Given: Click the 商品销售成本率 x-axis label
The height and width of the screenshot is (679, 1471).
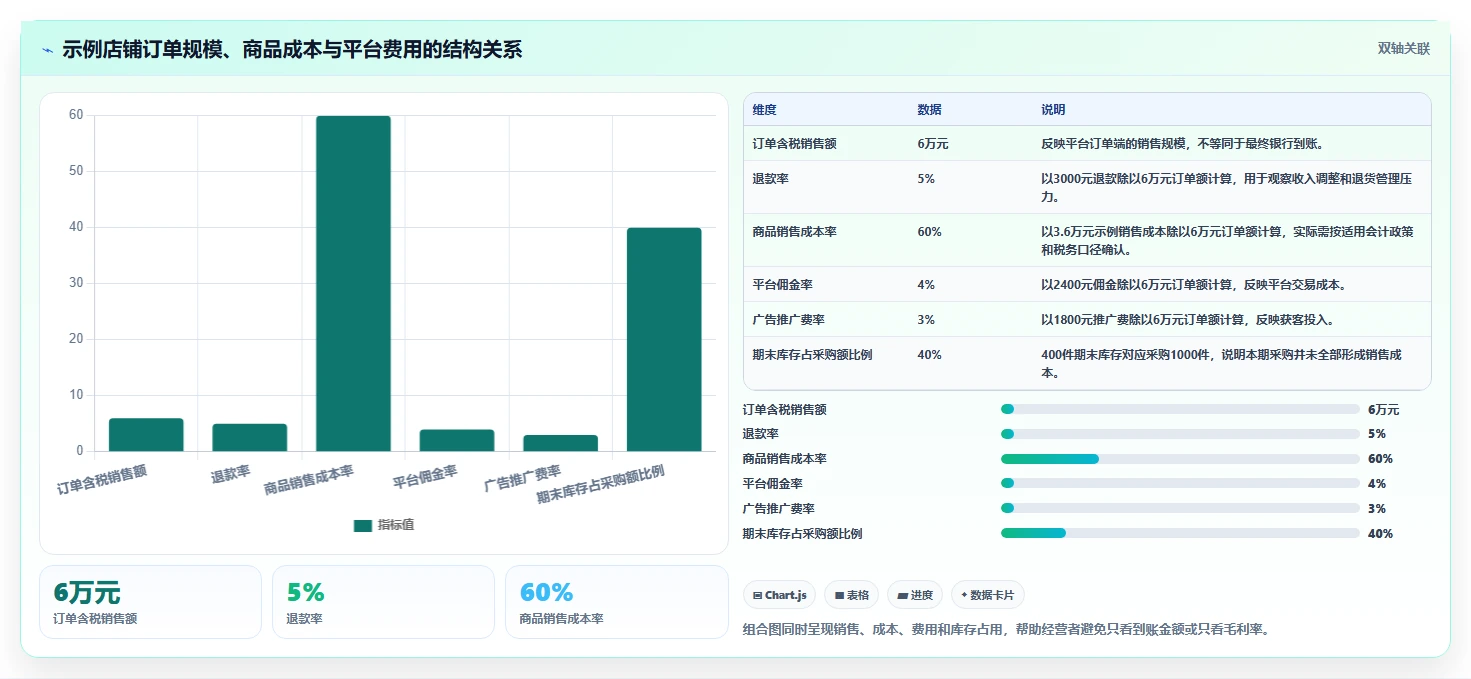Looking at the screenshot, I should (309, 479).
